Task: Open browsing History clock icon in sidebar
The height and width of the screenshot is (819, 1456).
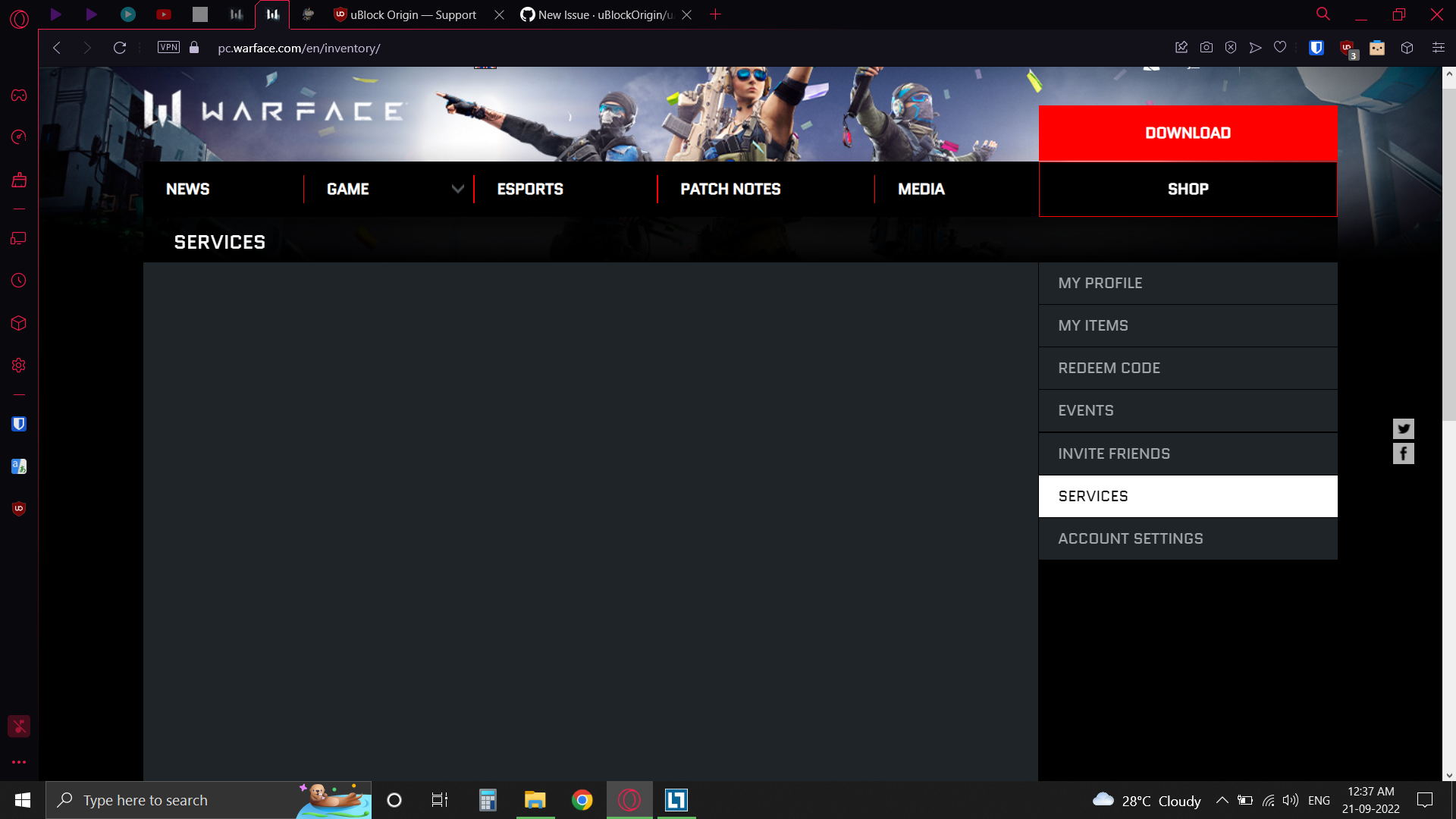Action: click(x=18, y=279)
